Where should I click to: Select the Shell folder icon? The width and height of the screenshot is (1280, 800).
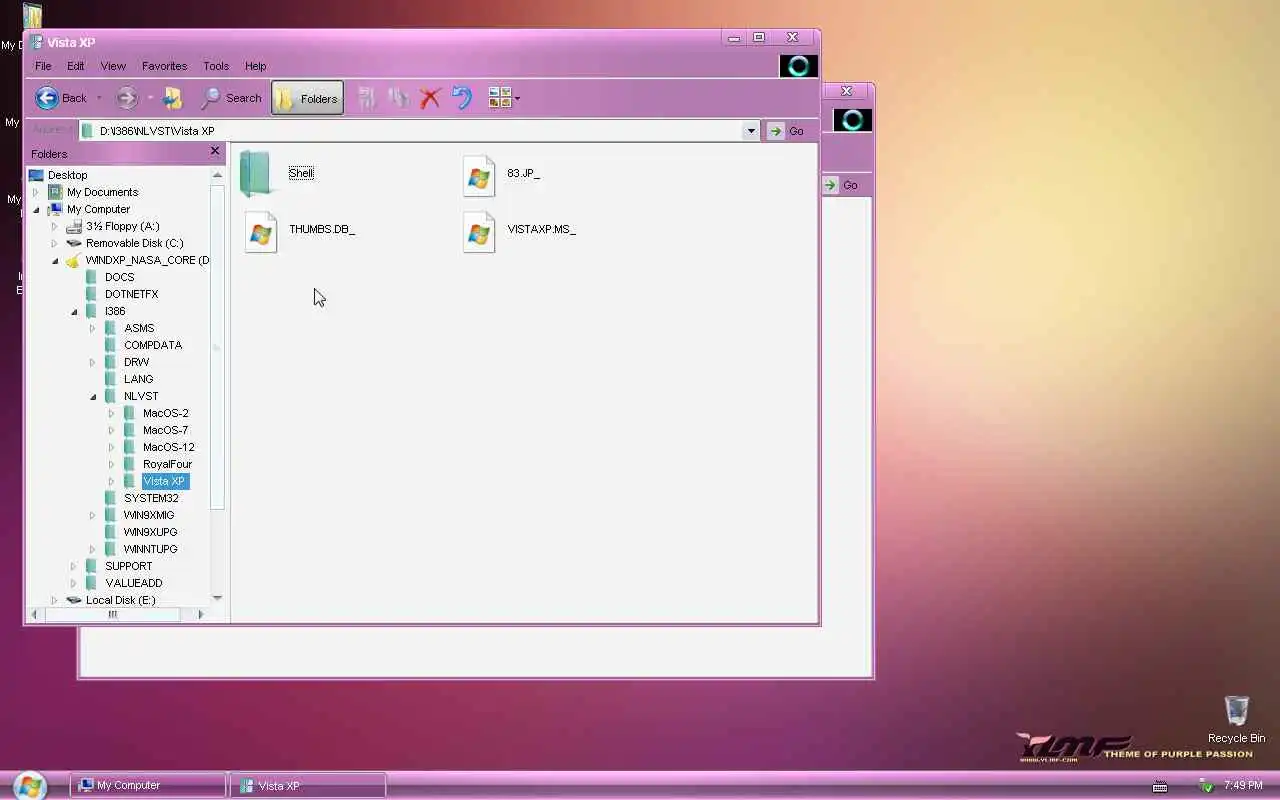pos(256,175)
